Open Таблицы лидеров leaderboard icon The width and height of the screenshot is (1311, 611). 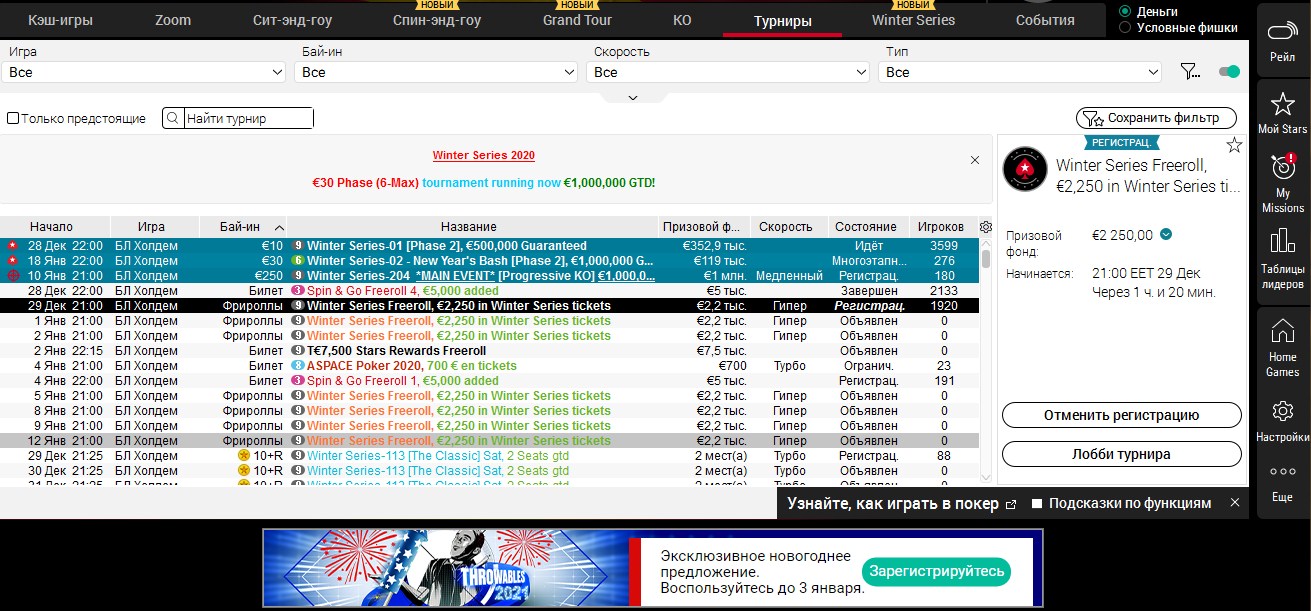(1282, 241)
